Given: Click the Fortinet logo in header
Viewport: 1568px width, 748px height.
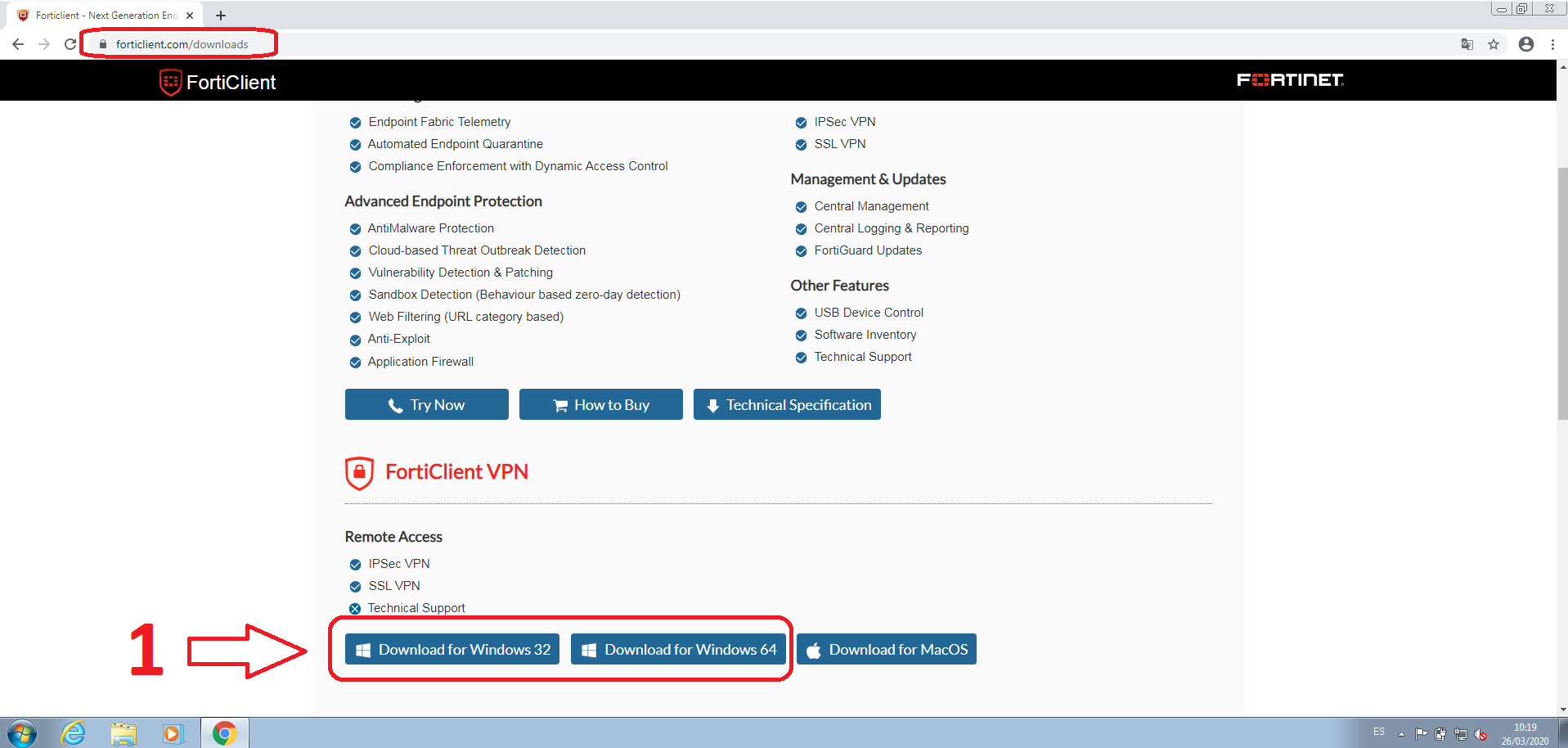Looking at the screenshot, I should coord(1289,80).
